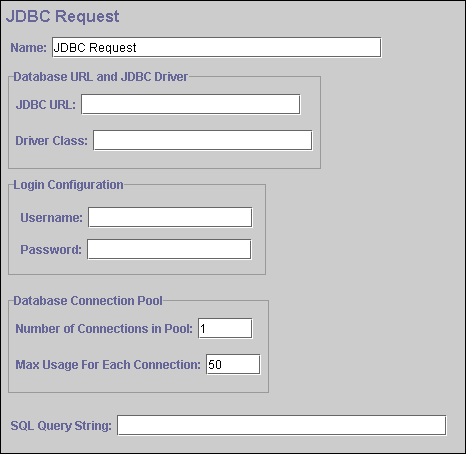This screenshot has height=454, width=466.
Task: Click the Driver Class label
Action: pos(52,141)
